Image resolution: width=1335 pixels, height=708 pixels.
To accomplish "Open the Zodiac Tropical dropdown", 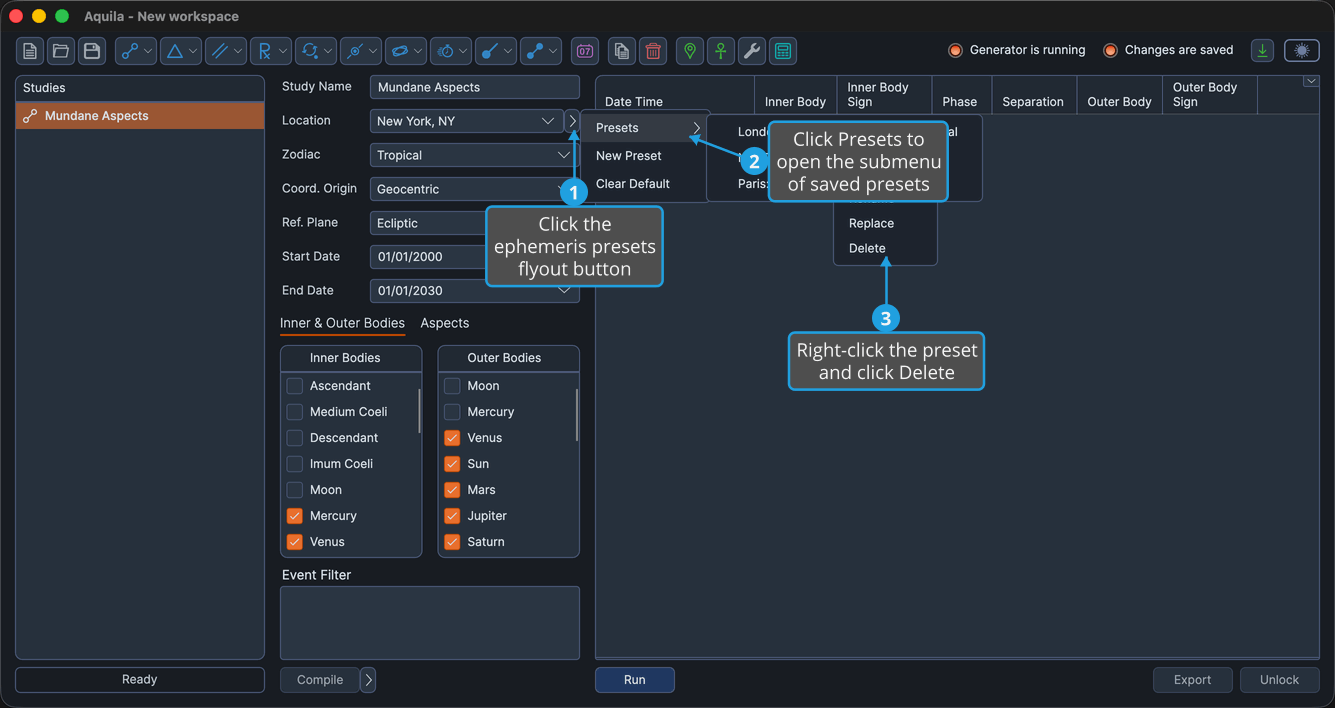I will (474, 155).
